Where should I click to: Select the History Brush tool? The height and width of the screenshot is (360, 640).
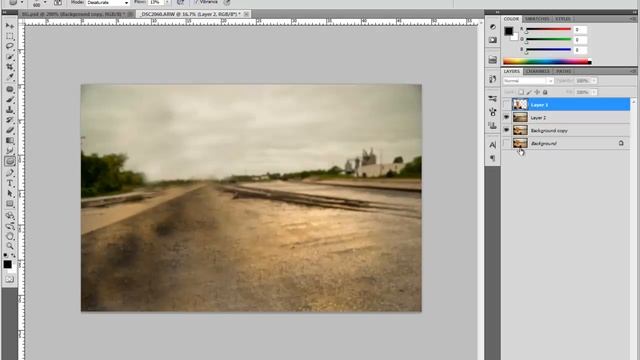(10, 120)
